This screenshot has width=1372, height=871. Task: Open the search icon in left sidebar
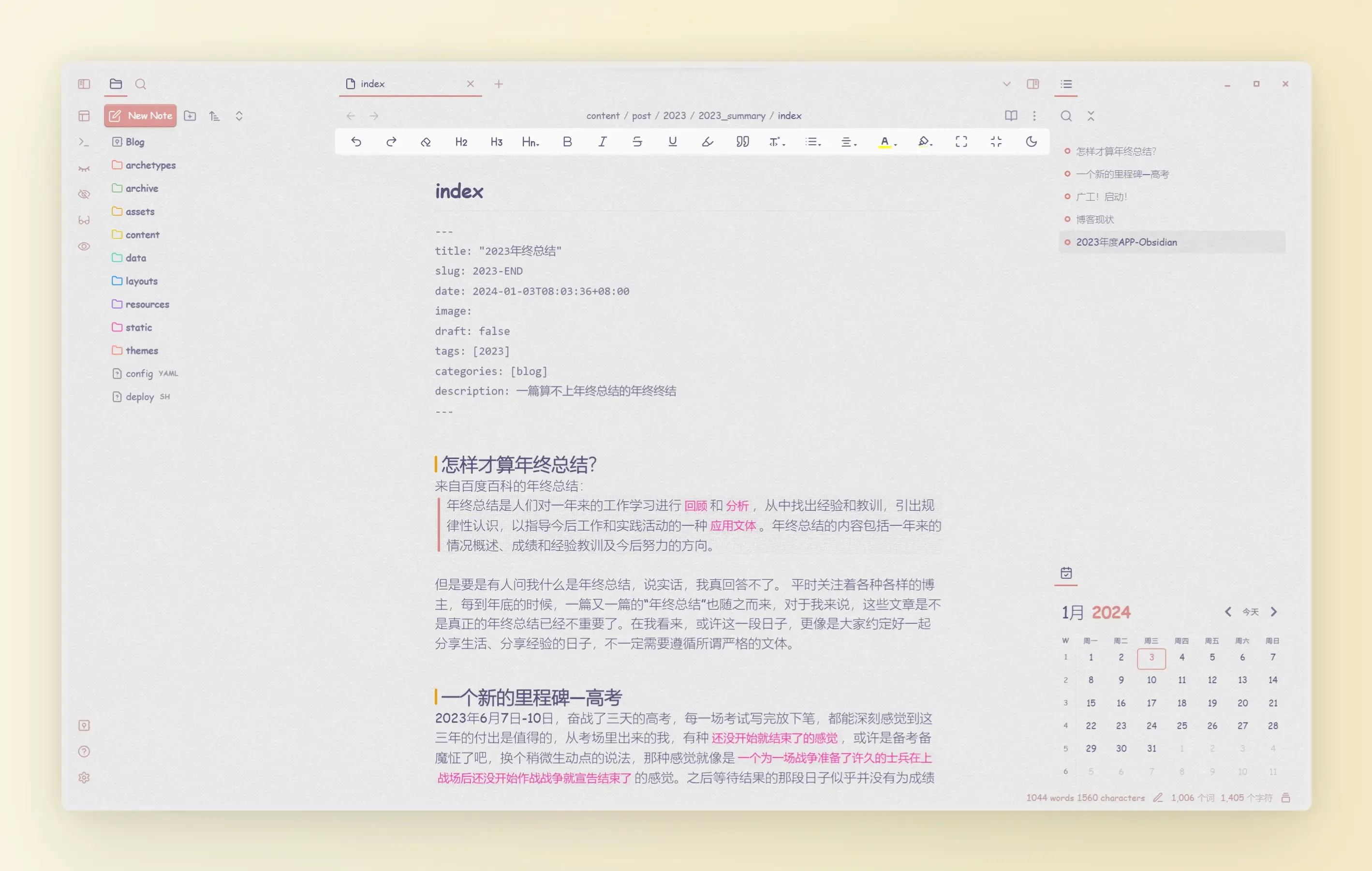click(x=140, y=84)
